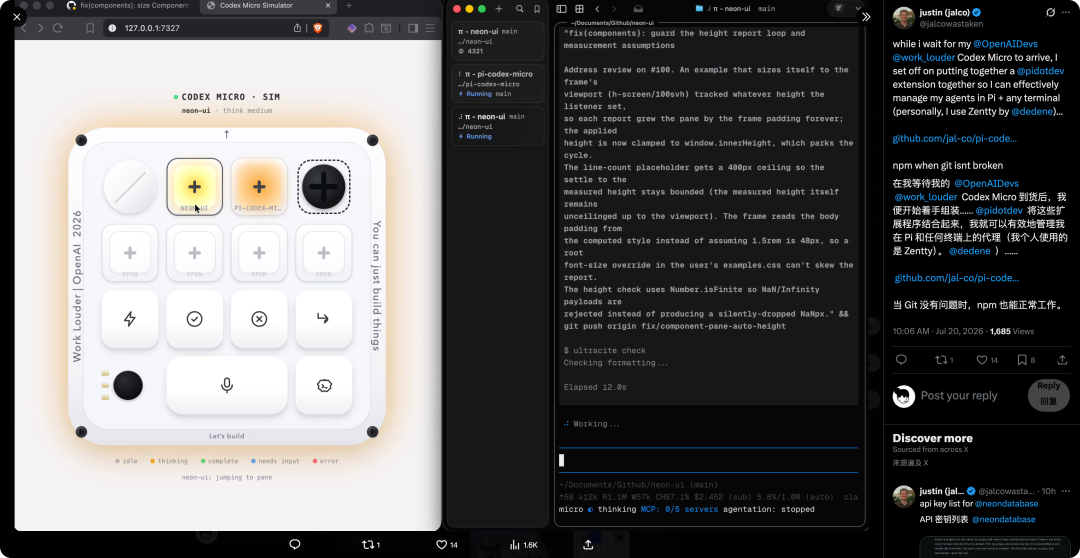Open the first @work_louder mention link
This screenshot has height=558, width=1080.
tap(924, 57)
